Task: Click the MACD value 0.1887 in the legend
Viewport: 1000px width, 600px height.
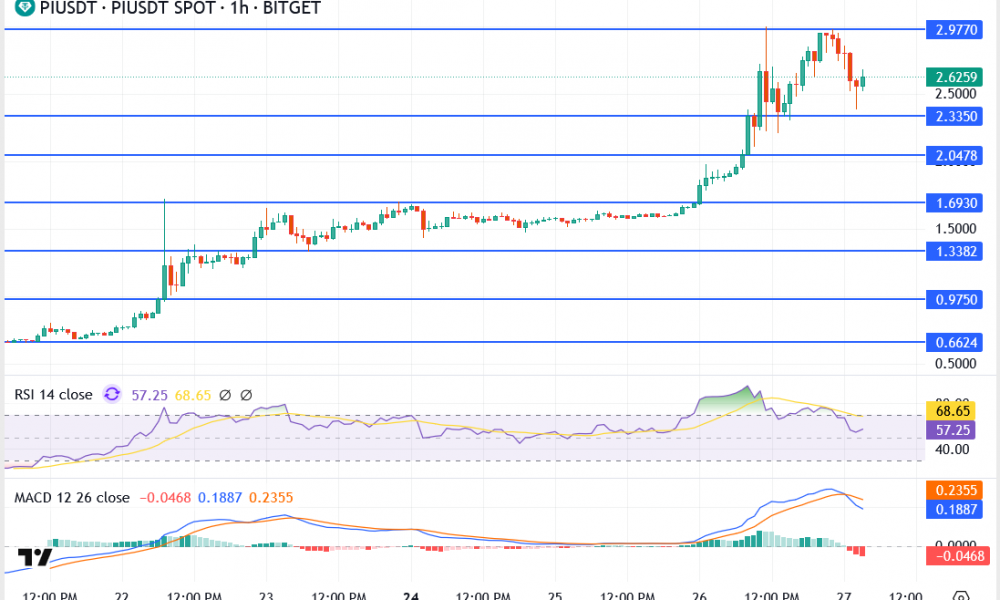Action: (219, 497)
